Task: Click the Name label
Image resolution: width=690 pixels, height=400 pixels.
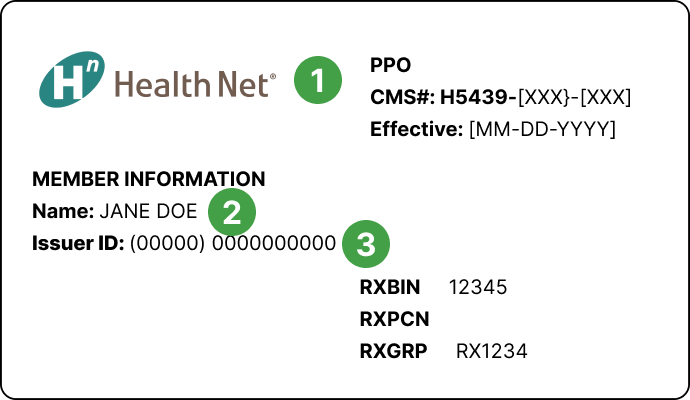Action: click(62, 211)
